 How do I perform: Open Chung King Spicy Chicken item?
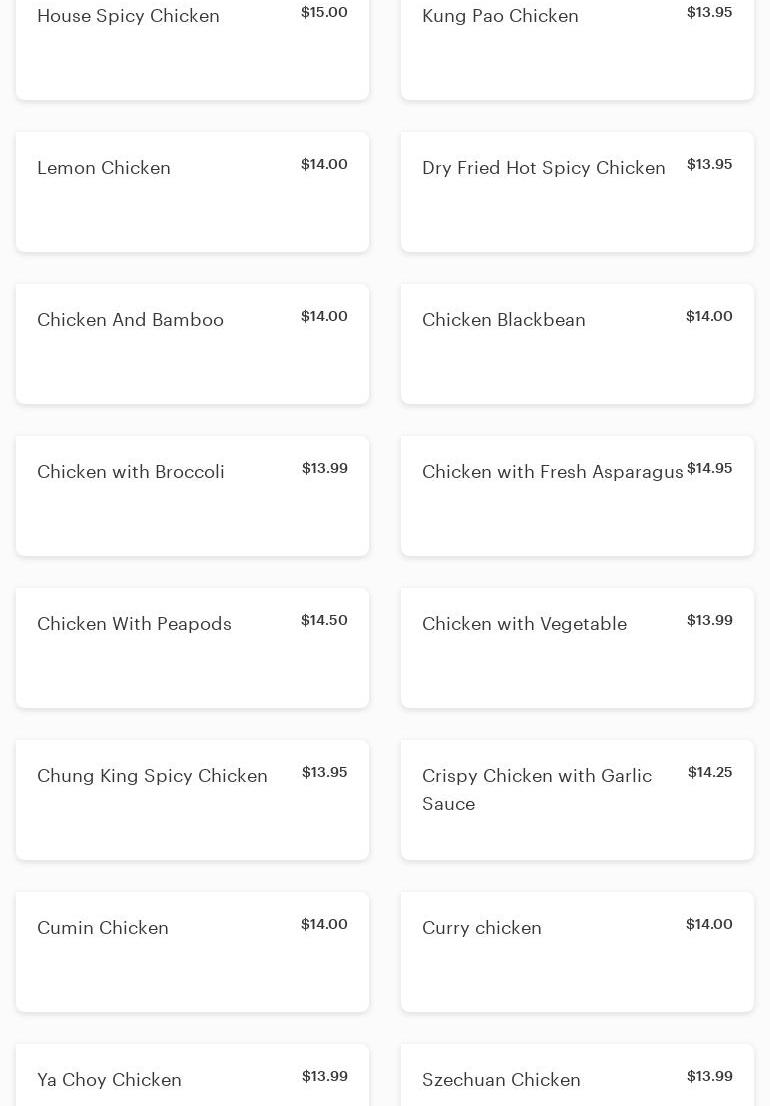point(192,800)
